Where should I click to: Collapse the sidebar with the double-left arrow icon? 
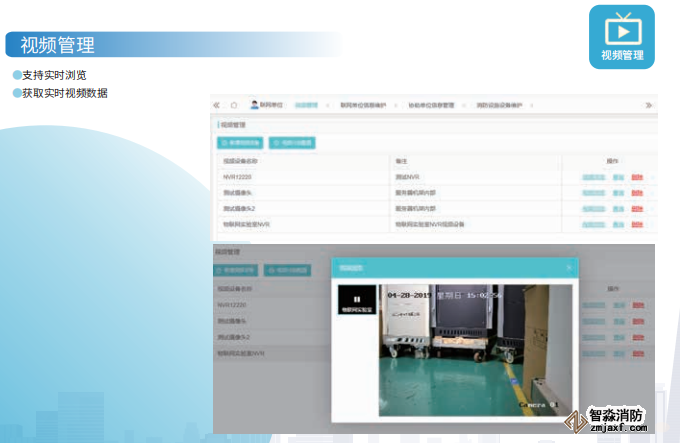tap(216, 104)
